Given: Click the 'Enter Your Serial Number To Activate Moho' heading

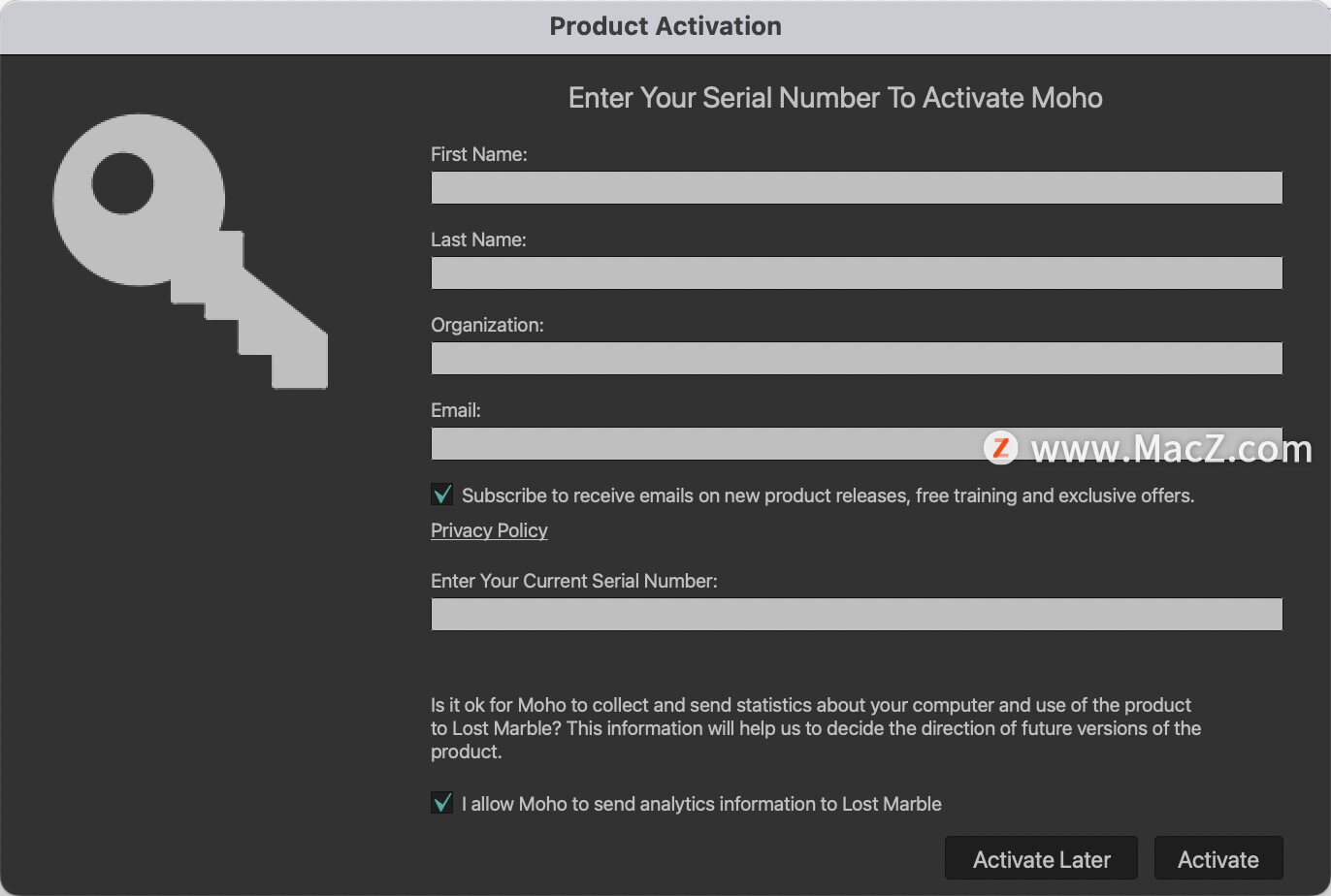Looking at the screenshot, I should tap(835, 98).
